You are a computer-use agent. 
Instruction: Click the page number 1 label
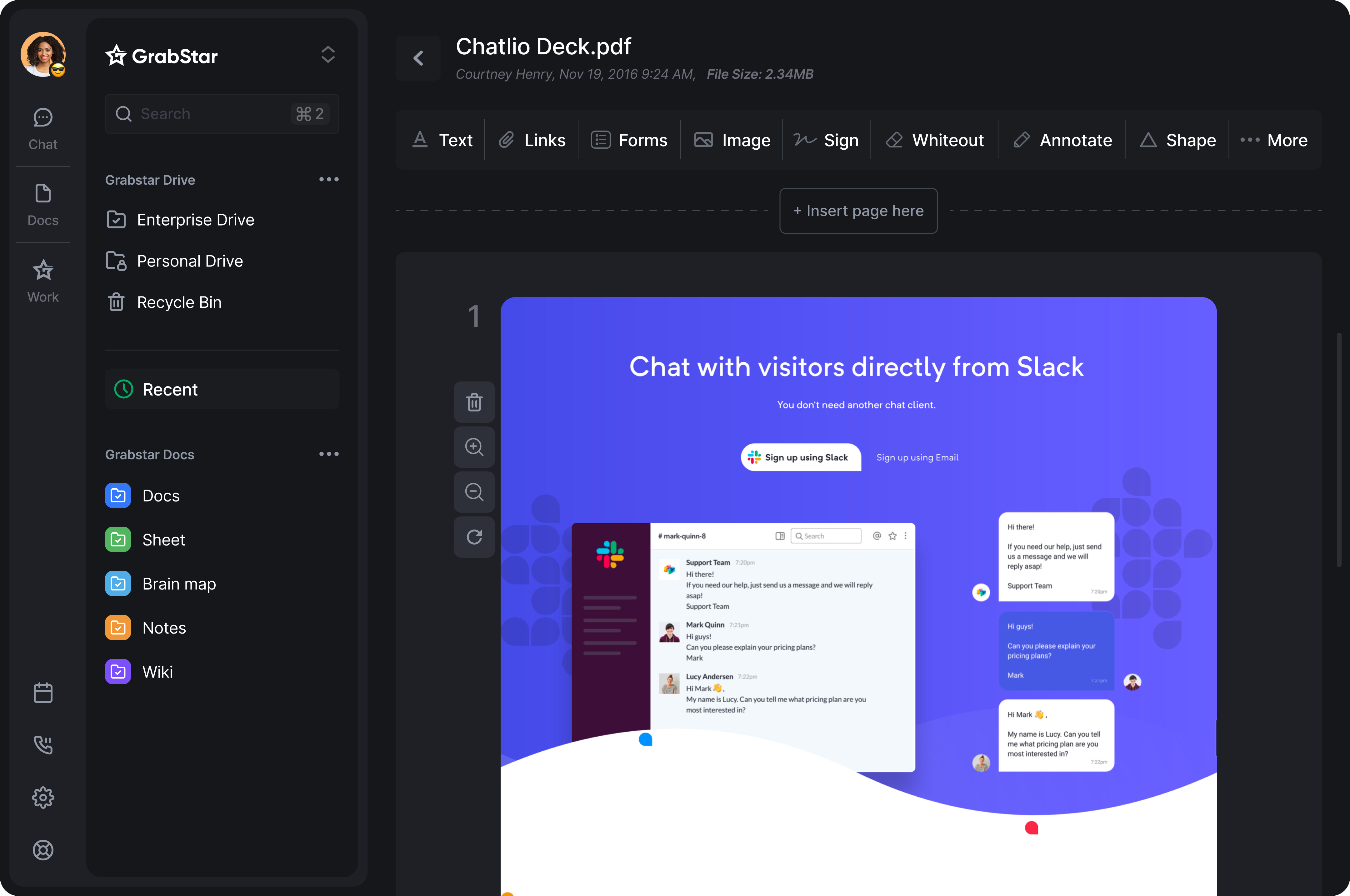[x=474, y=316]
